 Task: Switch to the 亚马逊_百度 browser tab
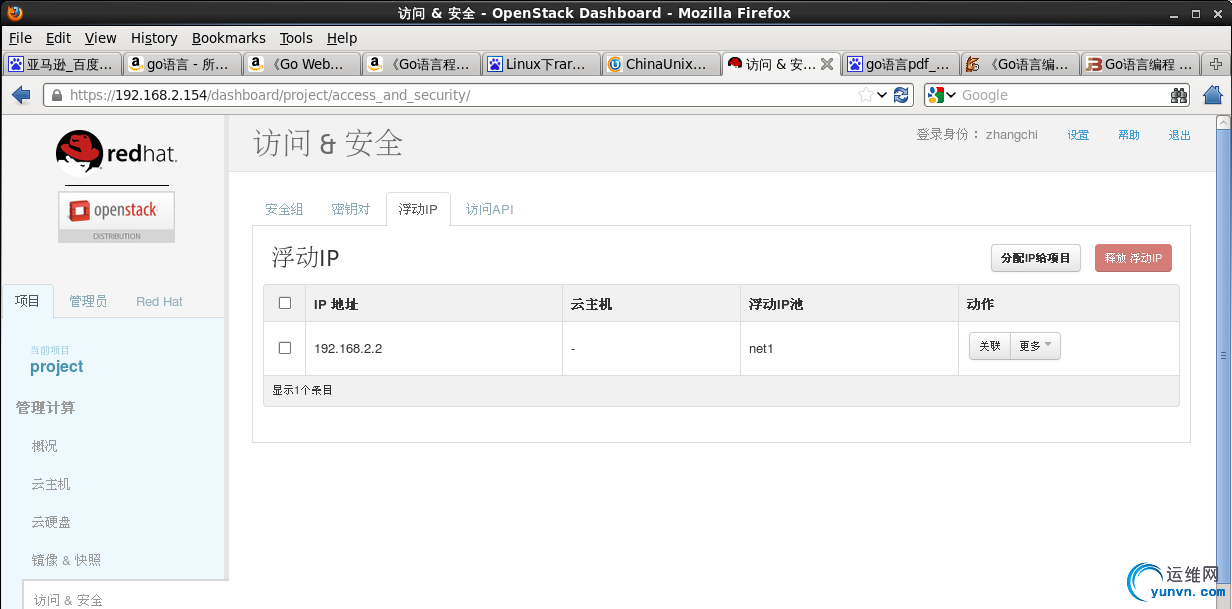pos(62,64)
